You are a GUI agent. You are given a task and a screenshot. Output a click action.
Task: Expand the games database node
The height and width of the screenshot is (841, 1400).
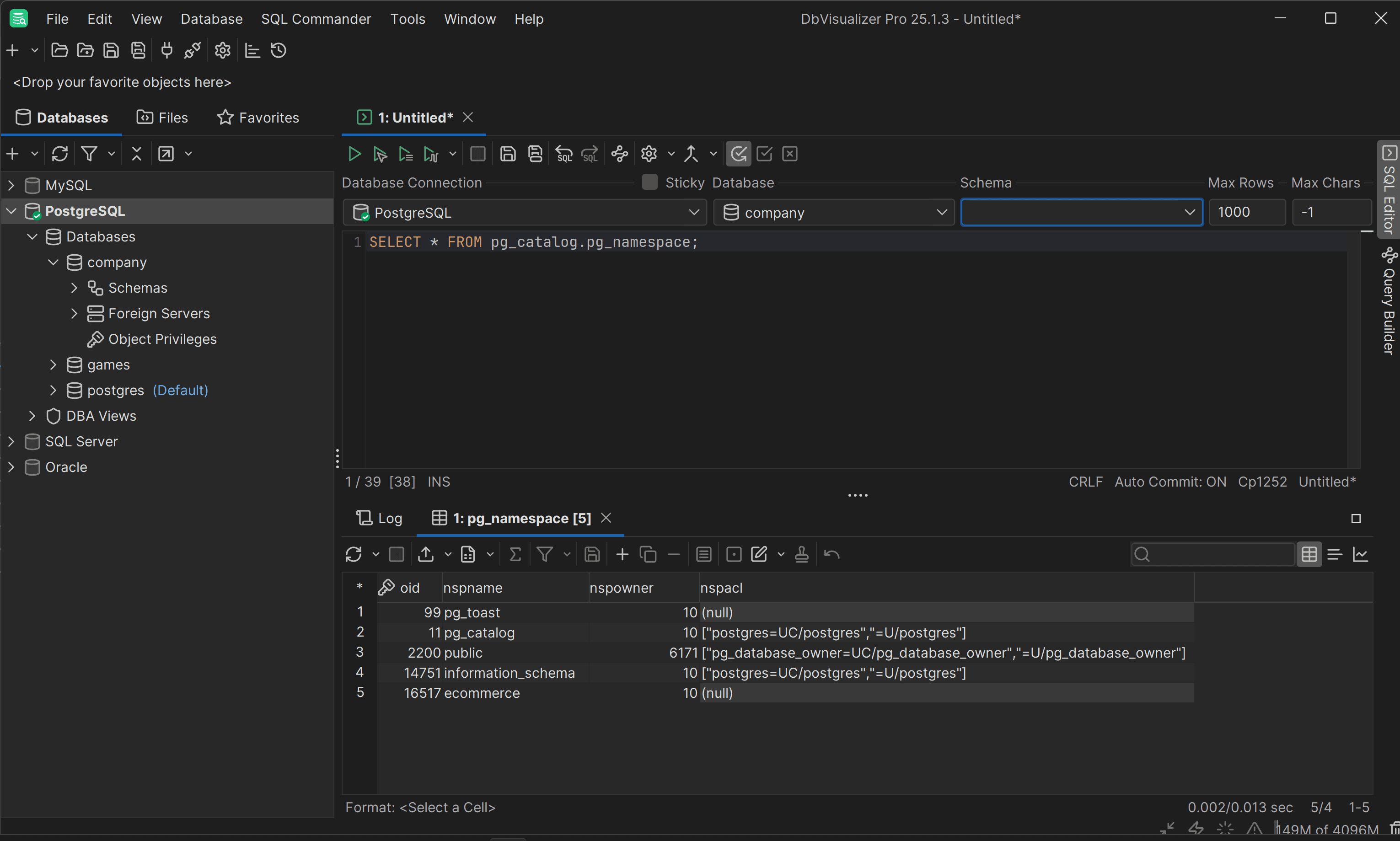coord(53,364)
